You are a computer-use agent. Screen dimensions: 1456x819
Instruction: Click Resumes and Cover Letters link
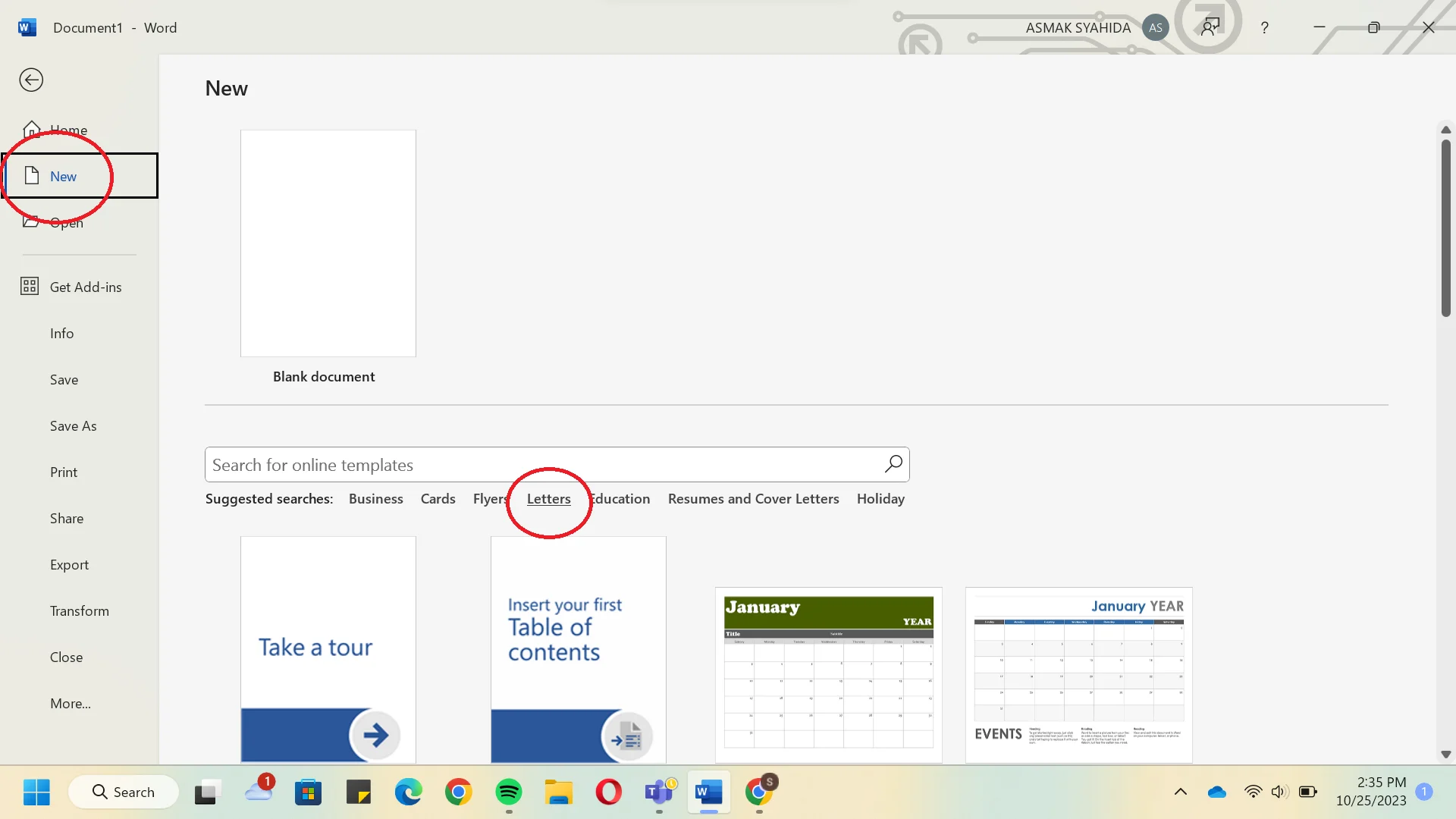coord(753,499)
